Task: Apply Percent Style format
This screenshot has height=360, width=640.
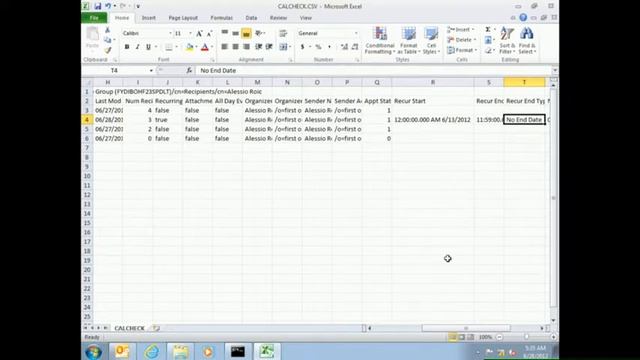Action: pos(318,47)
